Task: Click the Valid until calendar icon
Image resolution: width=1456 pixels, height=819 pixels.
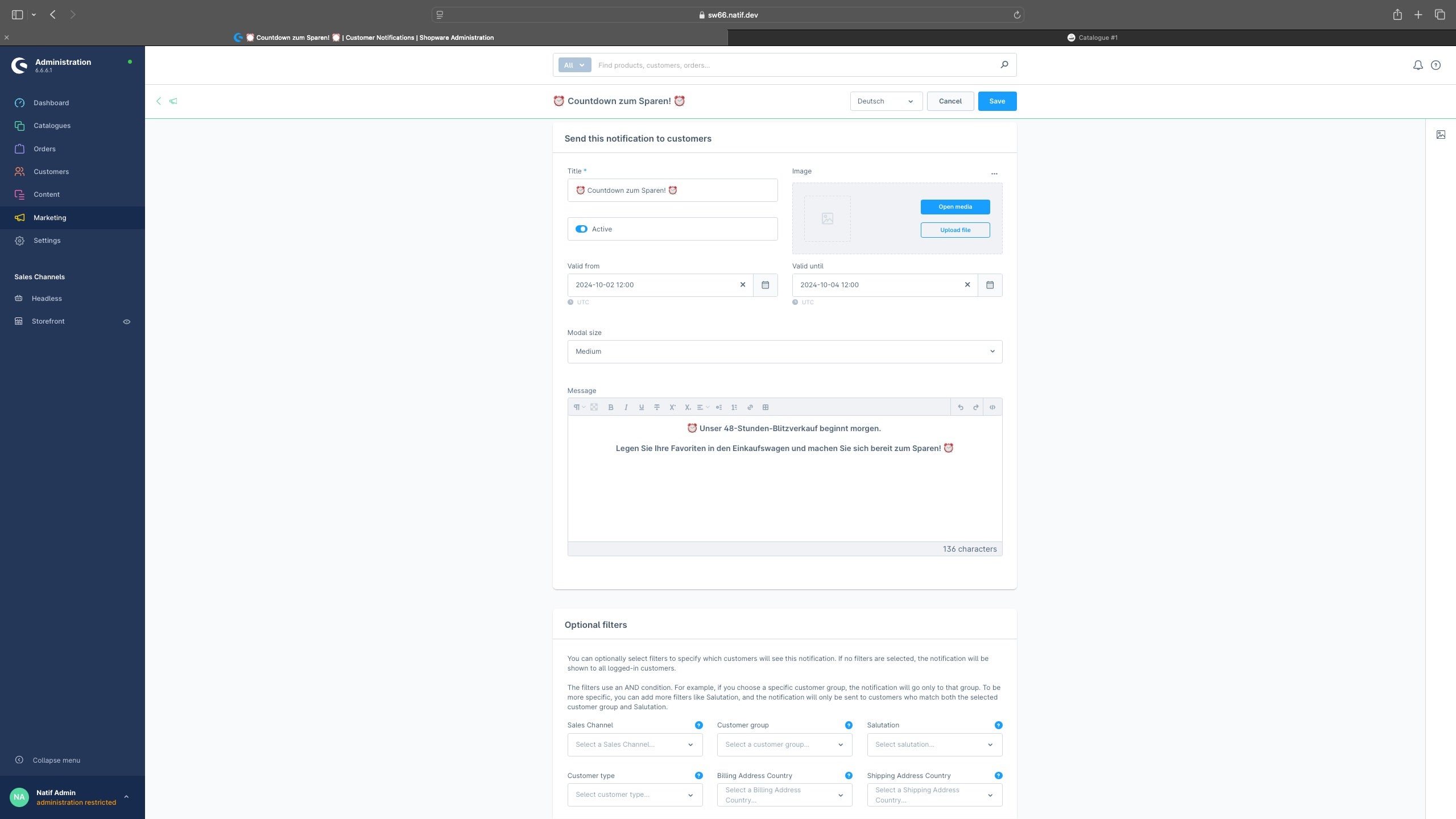Action: pos(989,285)
